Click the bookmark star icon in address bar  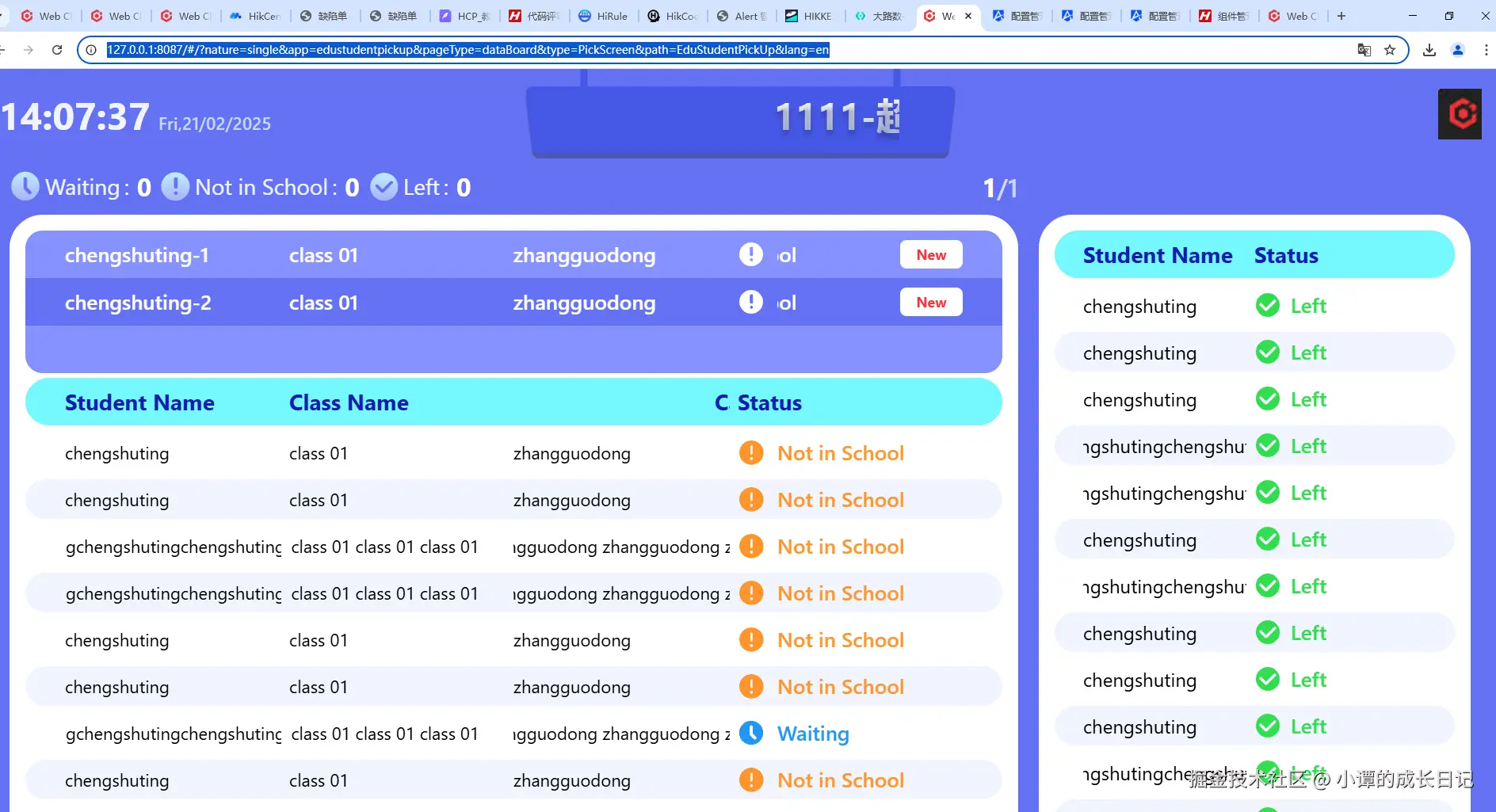(x=1390, y=50)
